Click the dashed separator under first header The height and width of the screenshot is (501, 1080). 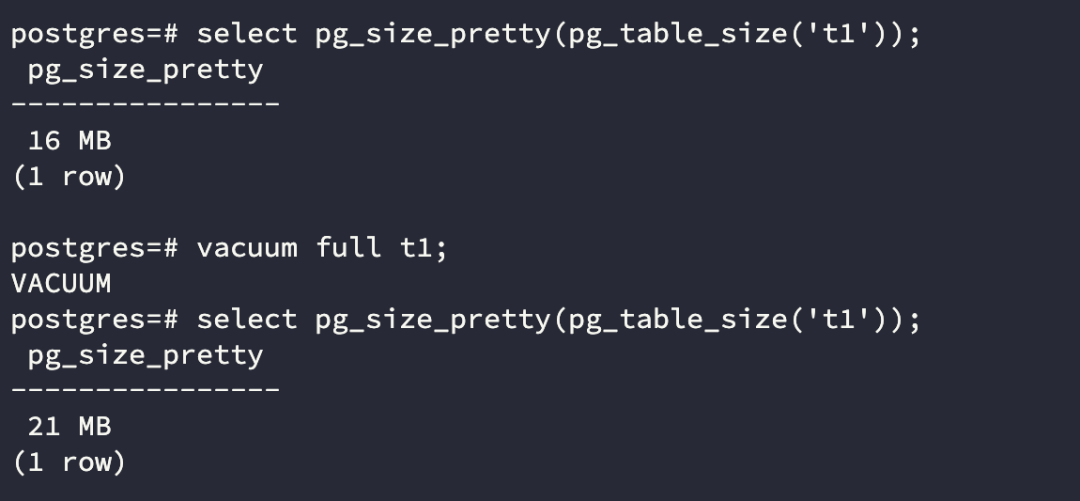pos(145,104)
